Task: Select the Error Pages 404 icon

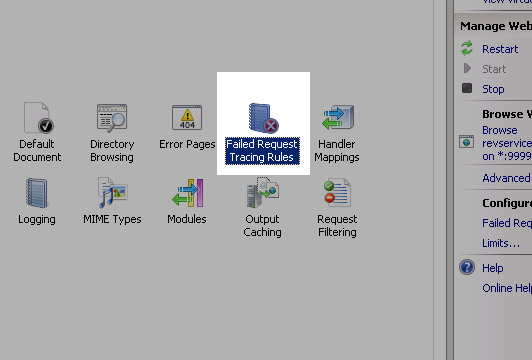Action: [x=187, y=117]
